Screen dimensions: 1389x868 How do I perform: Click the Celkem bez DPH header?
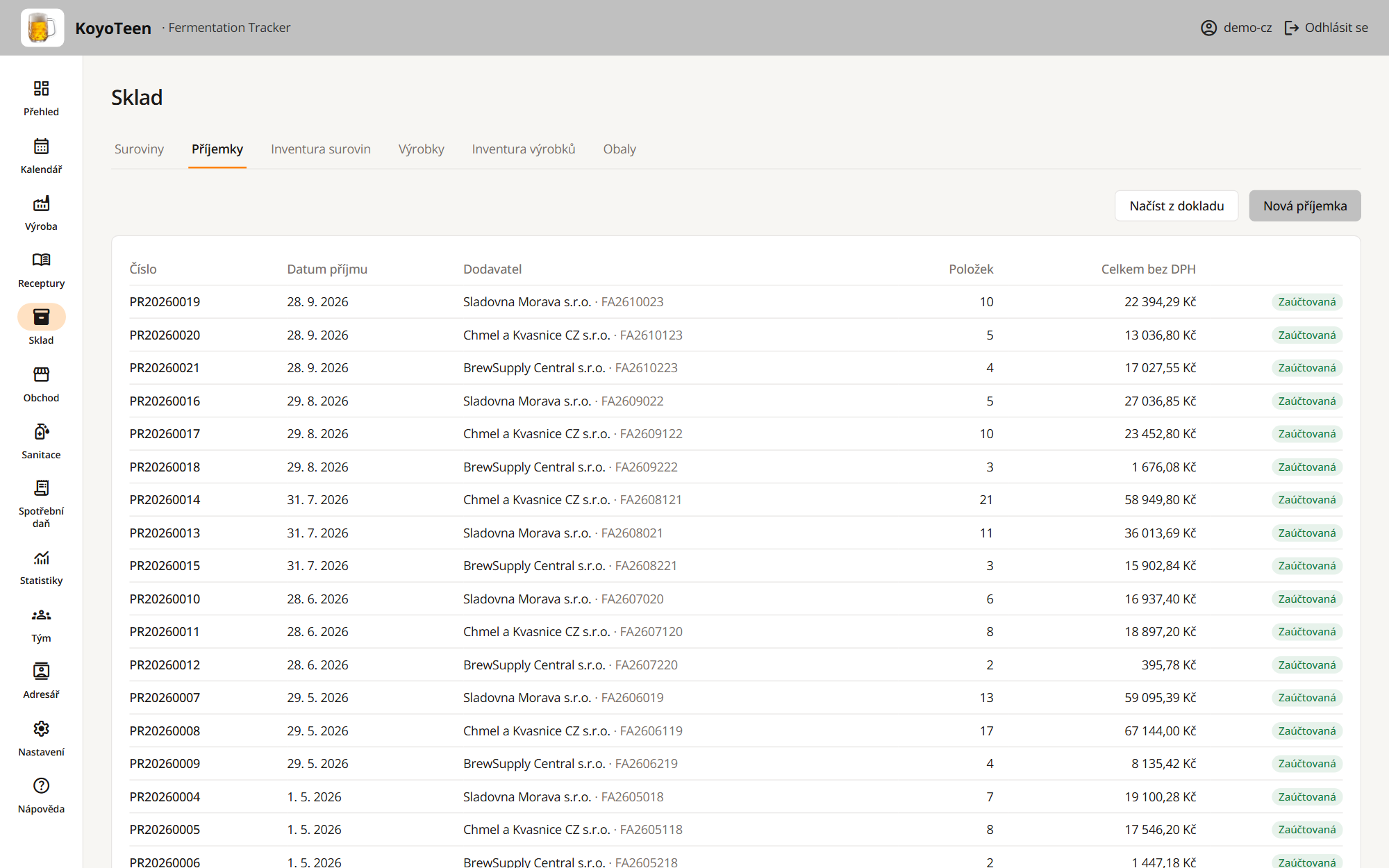[x=1148, y=269]
